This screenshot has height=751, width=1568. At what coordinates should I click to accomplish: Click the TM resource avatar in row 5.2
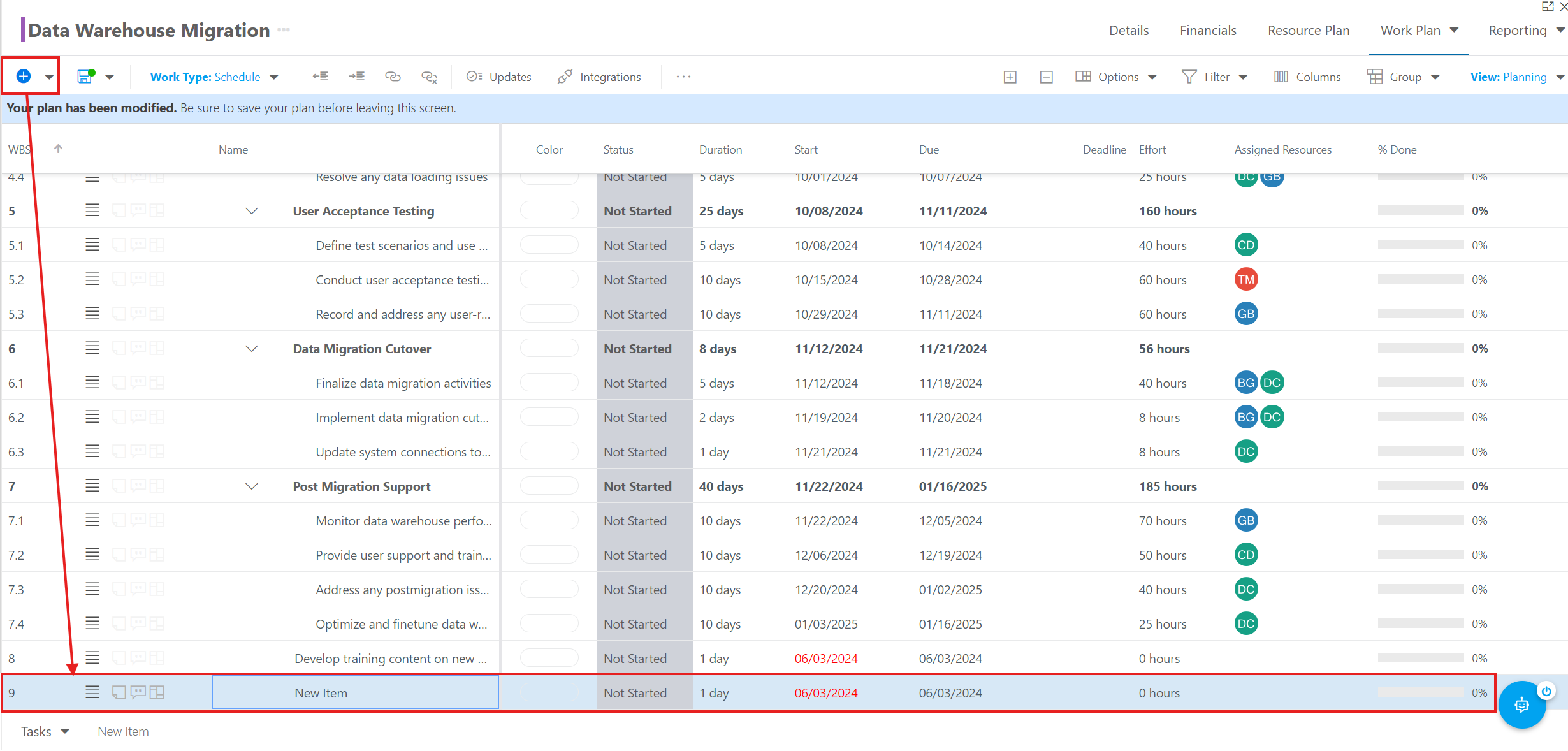[x=1246, y=279]
